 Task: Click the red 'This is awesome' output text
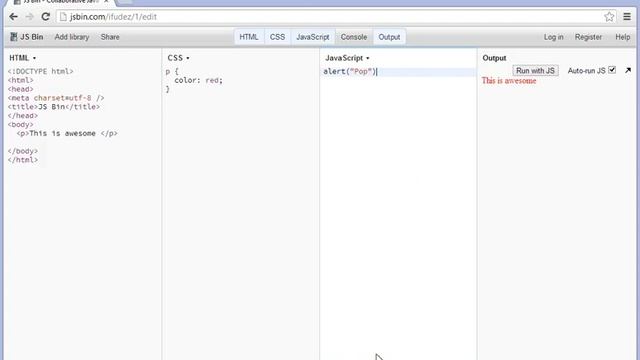[x=509, y=81]
